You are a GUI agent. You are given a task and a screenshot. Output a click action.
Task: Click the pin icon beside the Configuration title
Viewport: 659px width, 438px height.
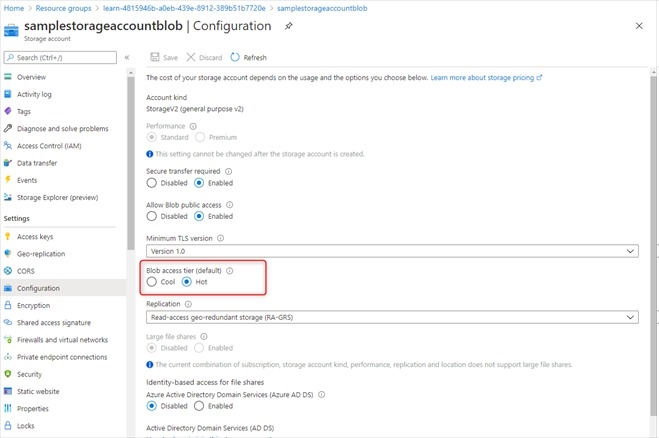tap(289, 26)
